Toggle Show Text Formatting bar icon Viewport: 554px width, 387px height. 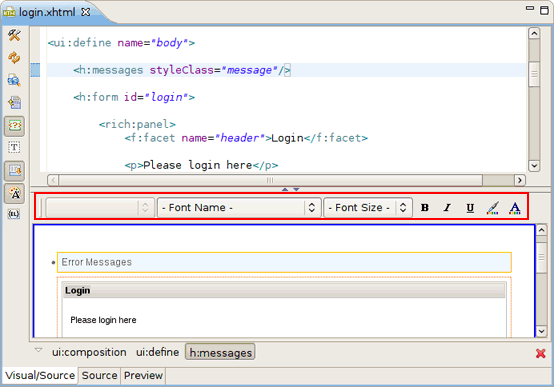tap(14, 193)
